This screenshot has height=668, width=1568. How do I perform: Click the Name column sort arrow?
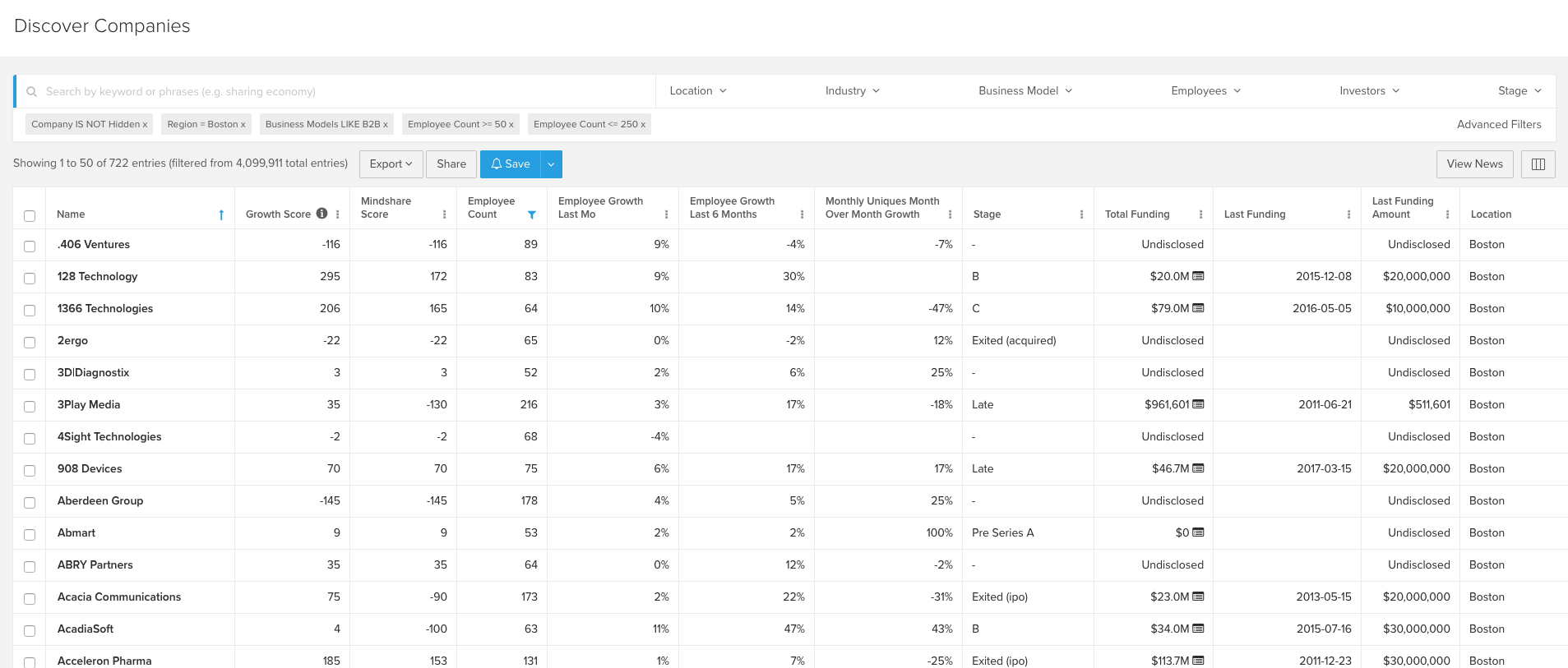(x=221, y=214)
